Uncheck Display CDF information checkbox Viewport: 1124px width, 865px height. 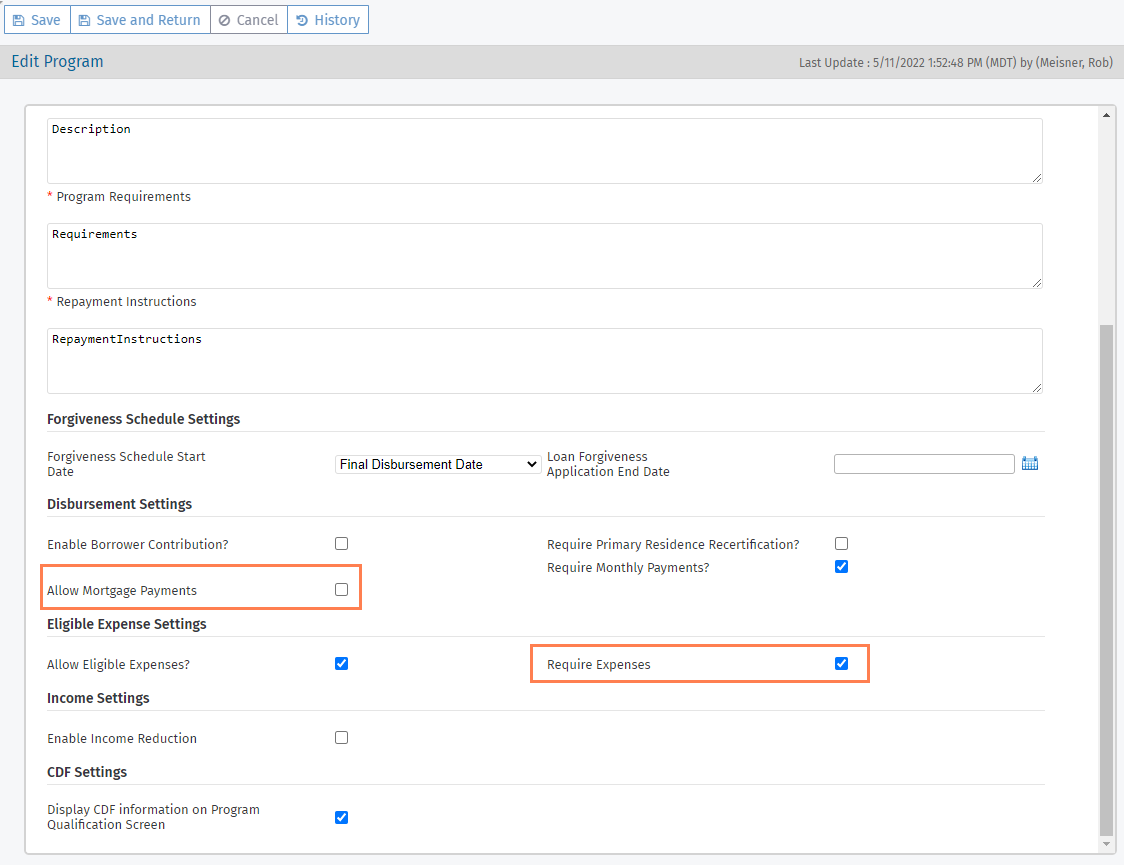pos(342,817)
